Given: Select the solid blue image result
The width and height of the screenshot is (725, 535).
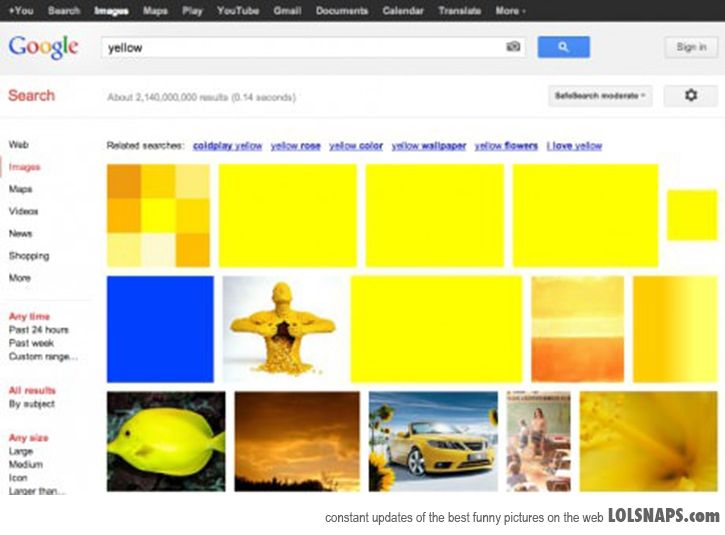Looking at the screenshot, I should pos(160,329).
